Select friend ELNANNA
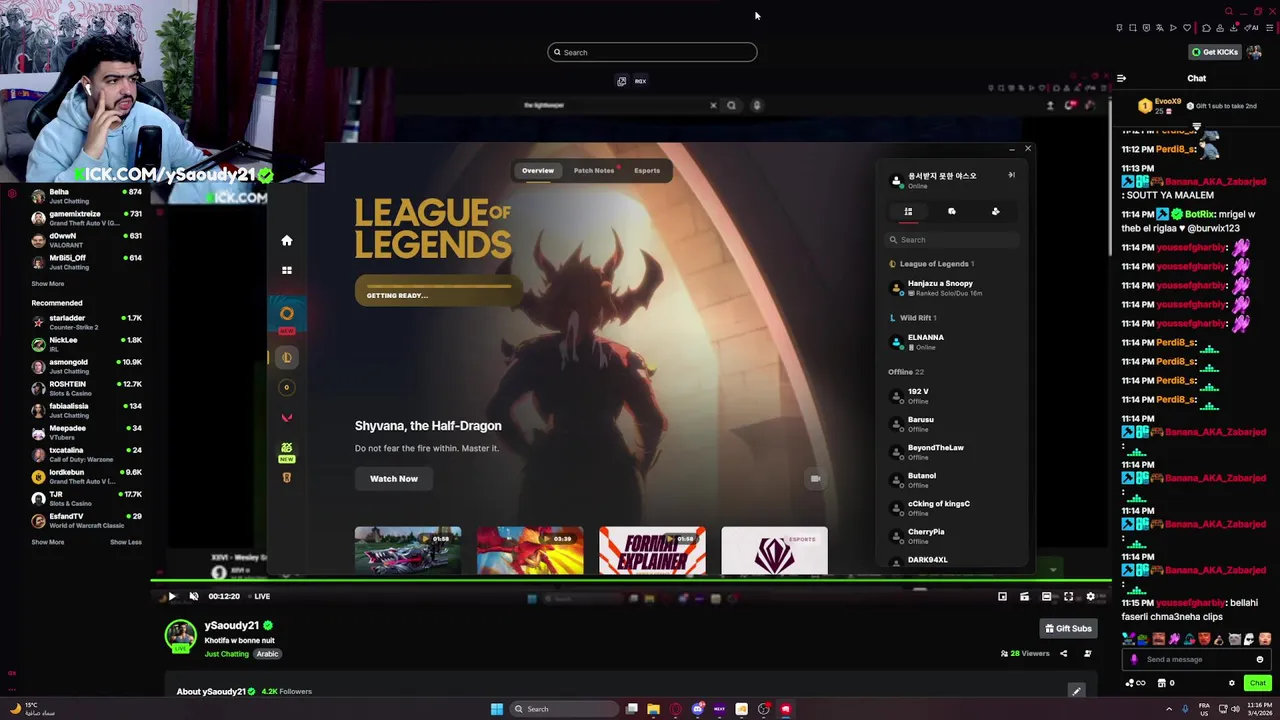 (x=950, y=342)
